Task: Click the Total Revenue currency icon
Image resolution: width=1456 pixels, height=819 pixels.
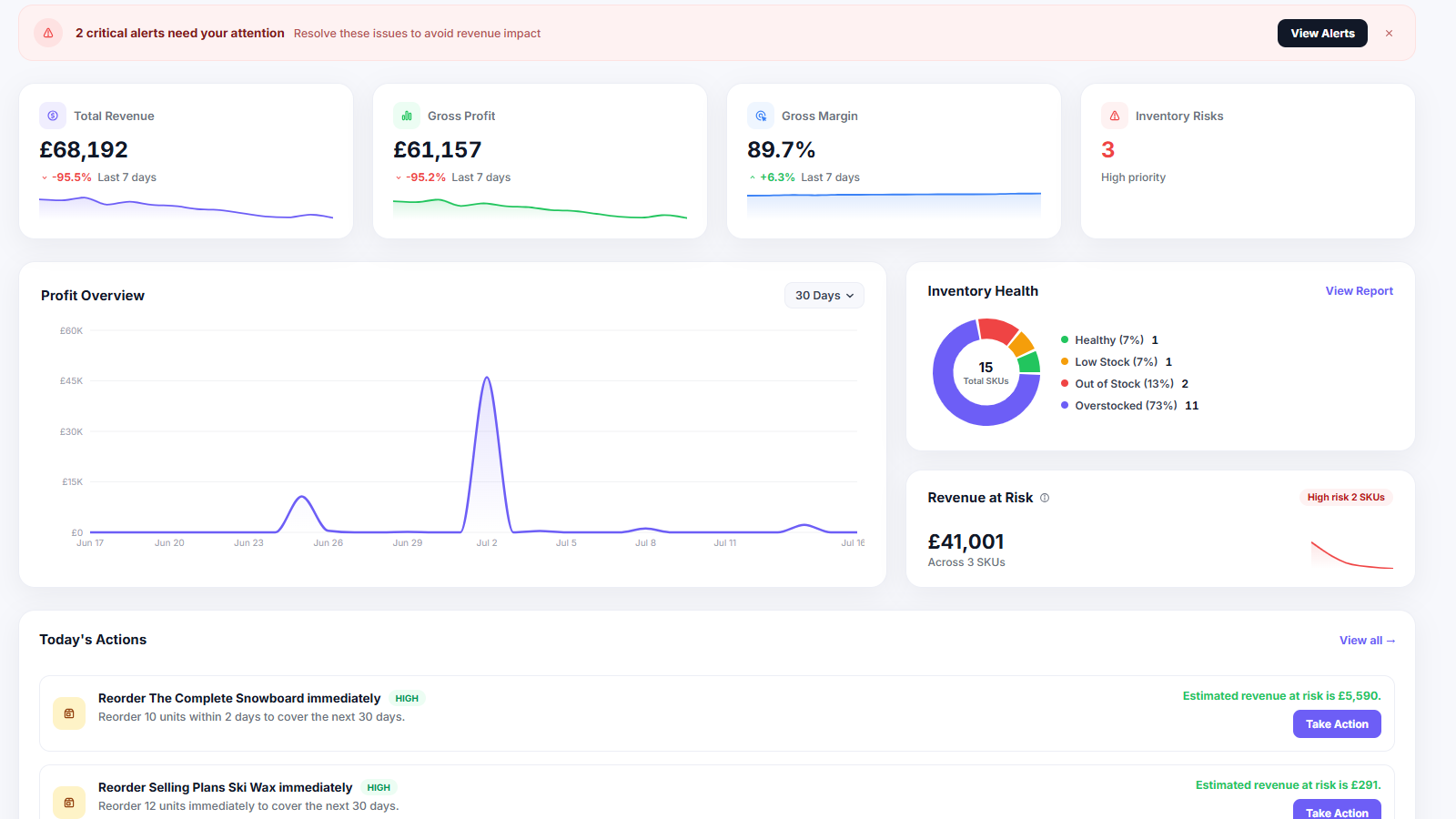Action: click(x=53, y=116)
